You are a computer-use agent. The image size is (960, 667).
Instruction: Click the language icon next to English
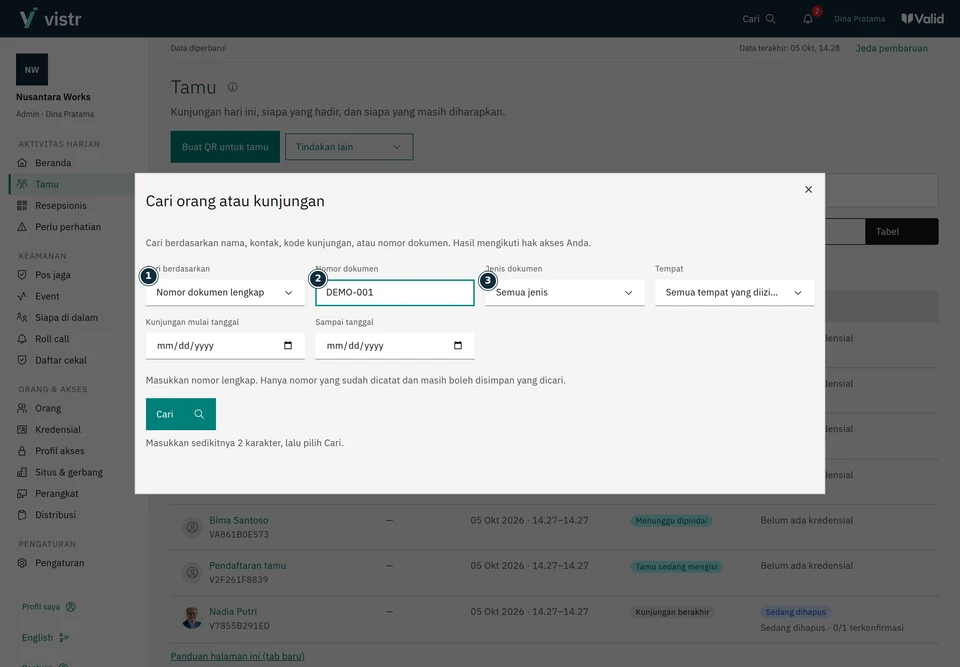pos(64,638)
